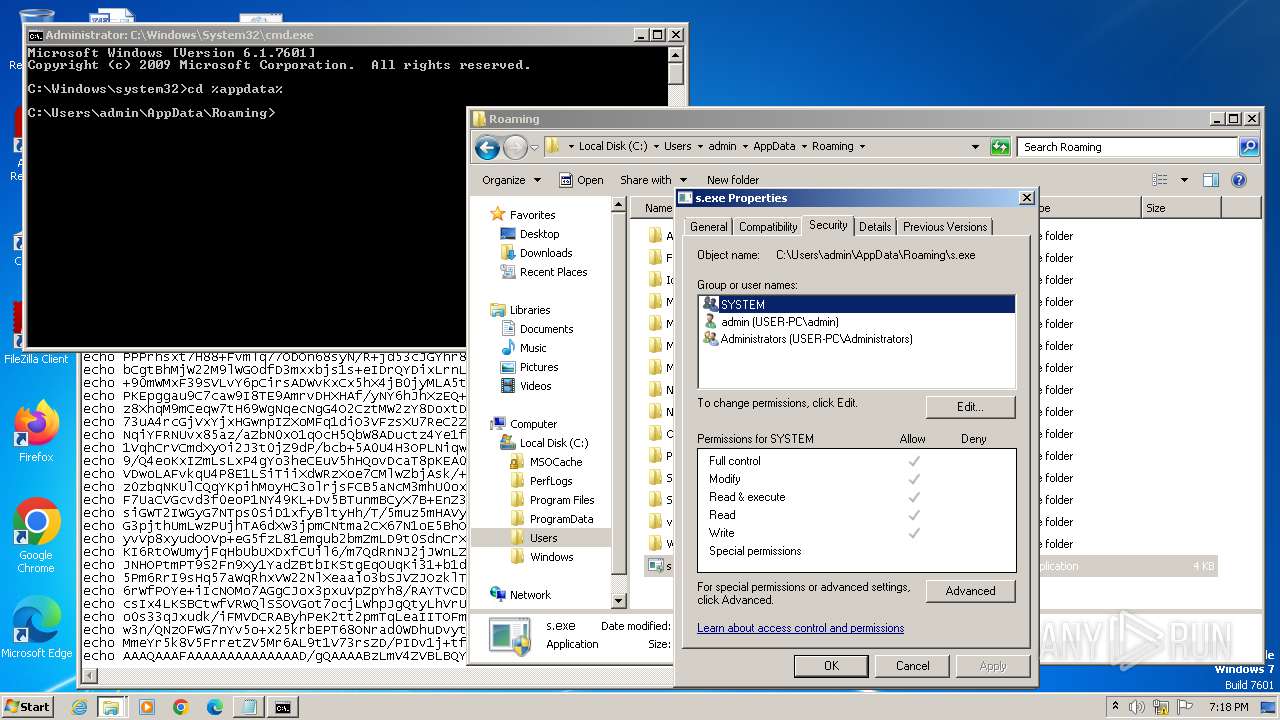
Task: Click the change view icon in Explorer toolbar
Action: [1160, 180]
